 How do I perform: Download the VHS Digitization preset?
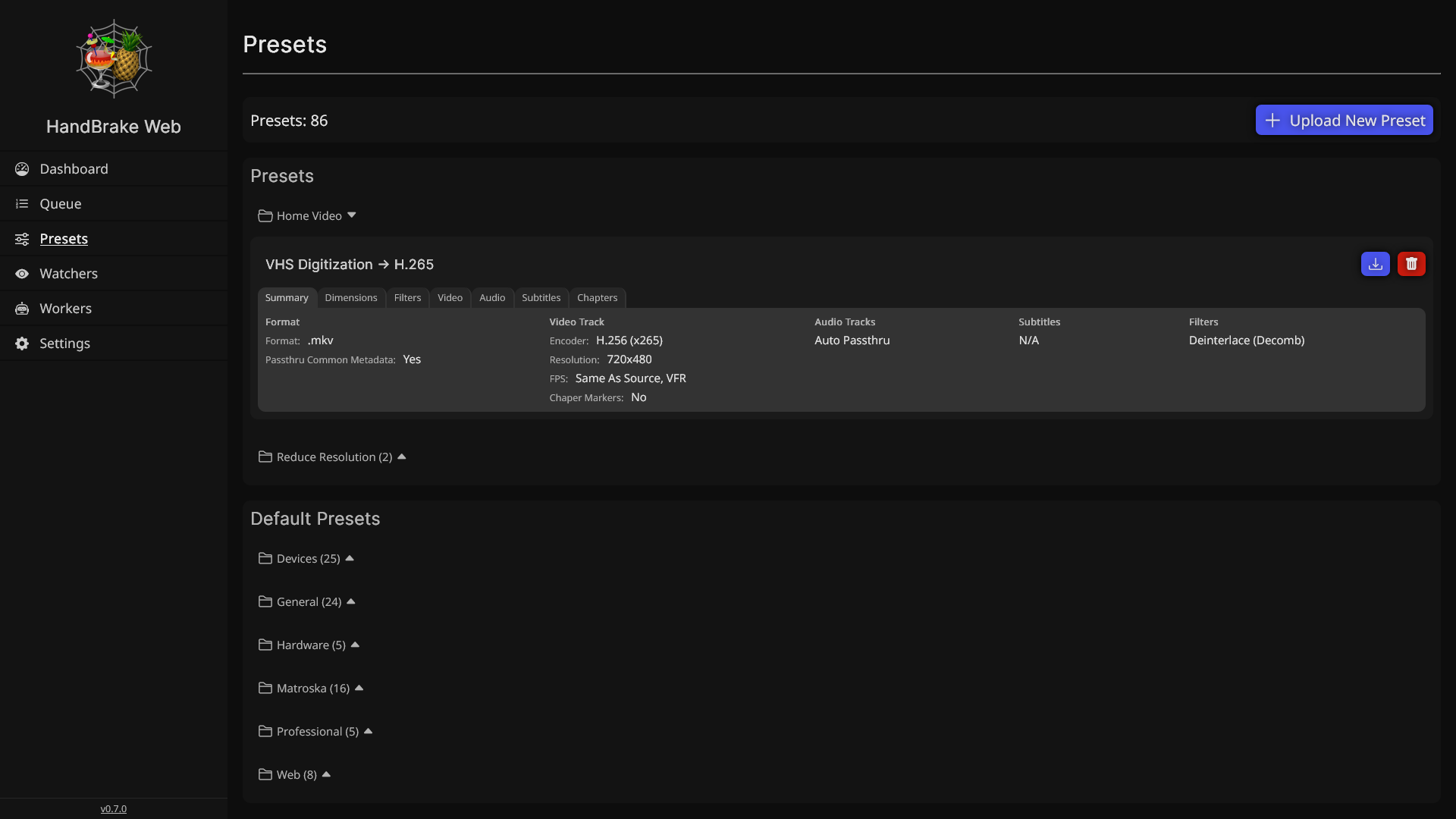[1376, 264]
